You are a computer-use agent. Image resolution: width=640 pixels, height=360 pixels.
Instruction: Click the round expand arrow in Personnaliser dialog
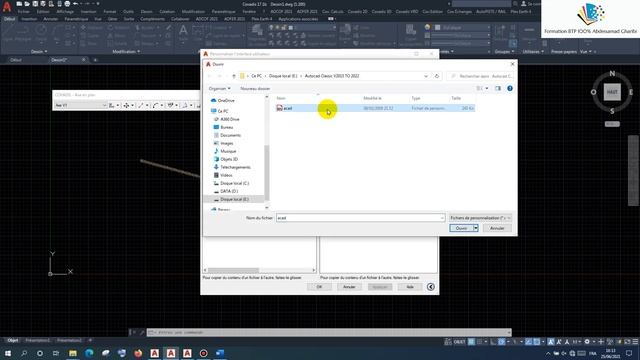click(431, 287)
